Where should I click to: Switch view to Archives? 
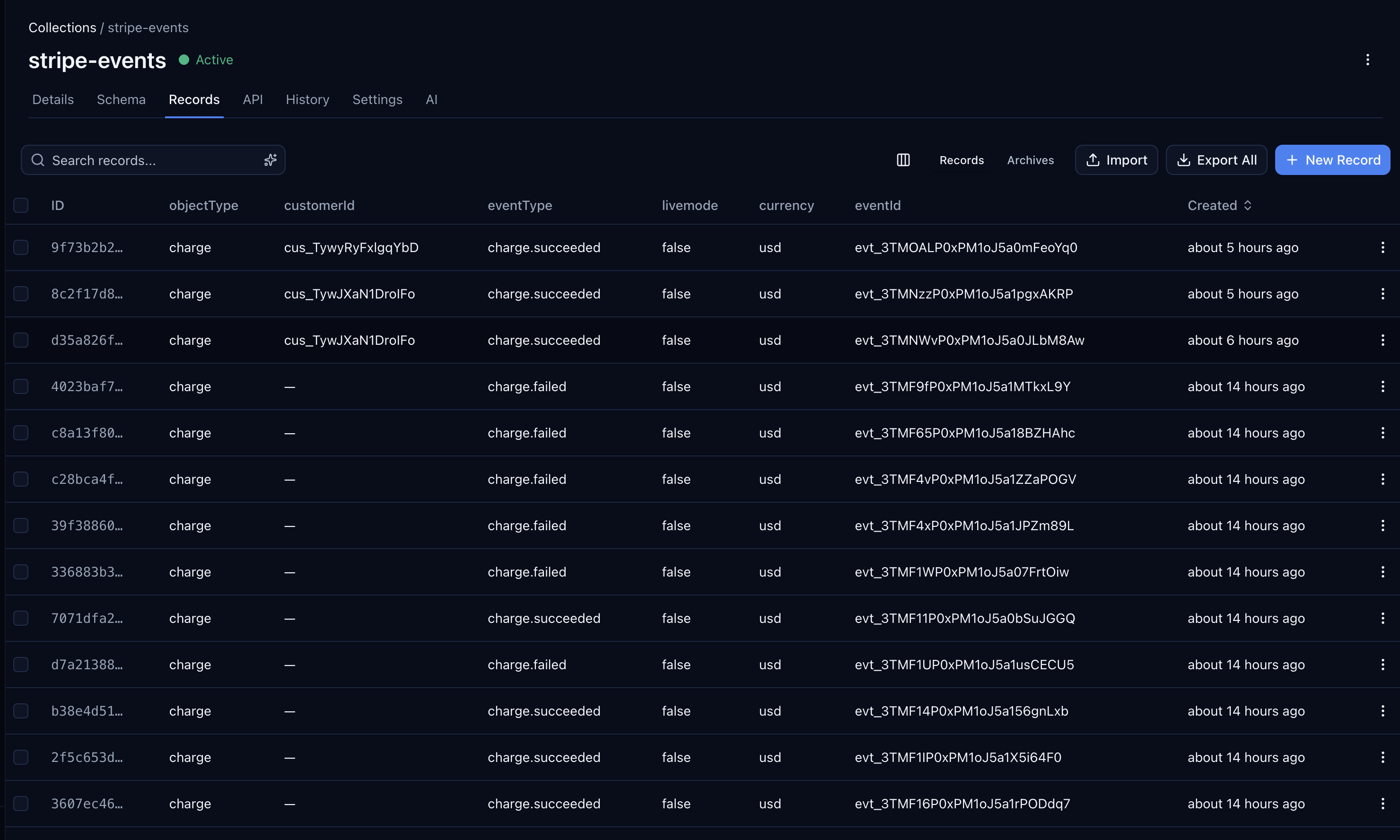pyautogui.click(x=1030, y=160)
